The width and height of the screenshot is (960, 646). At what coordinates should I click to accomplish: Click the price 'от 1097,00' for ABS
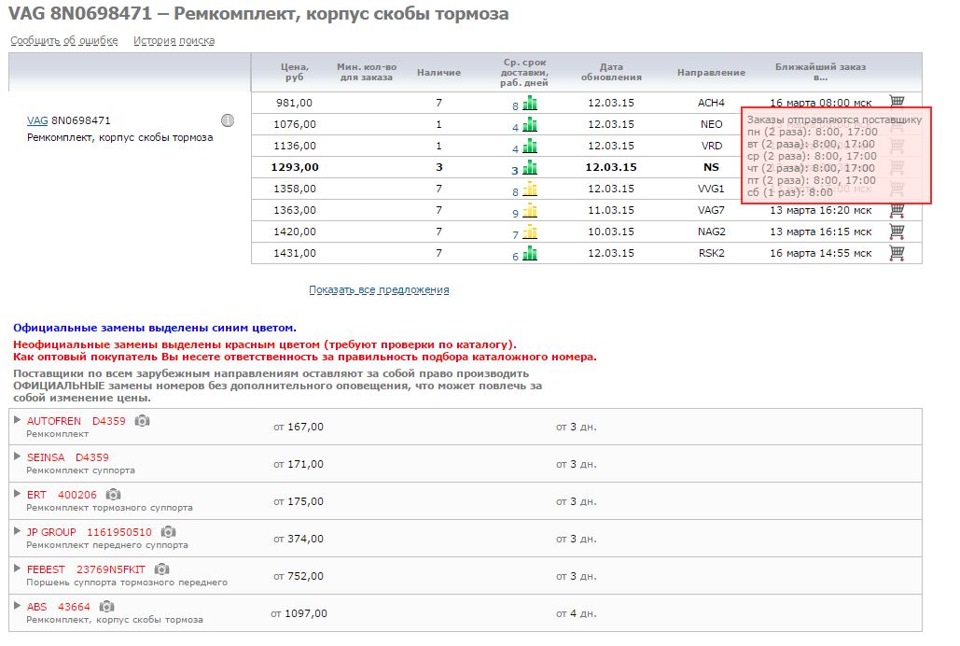299,614
